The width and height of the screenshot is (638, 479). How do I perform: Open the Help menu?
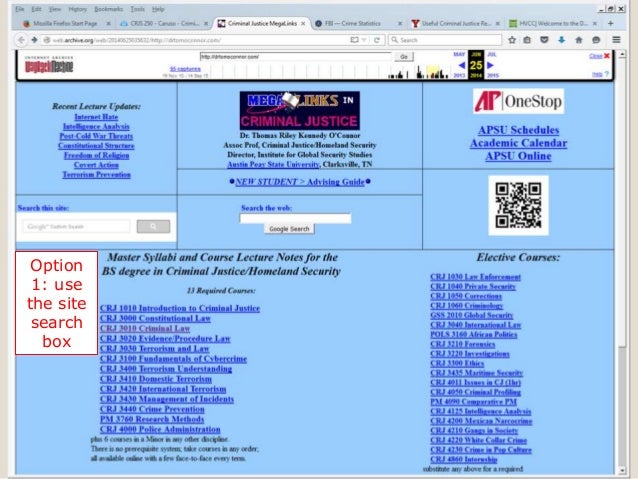pyautogui.click(x=158, y=9)
